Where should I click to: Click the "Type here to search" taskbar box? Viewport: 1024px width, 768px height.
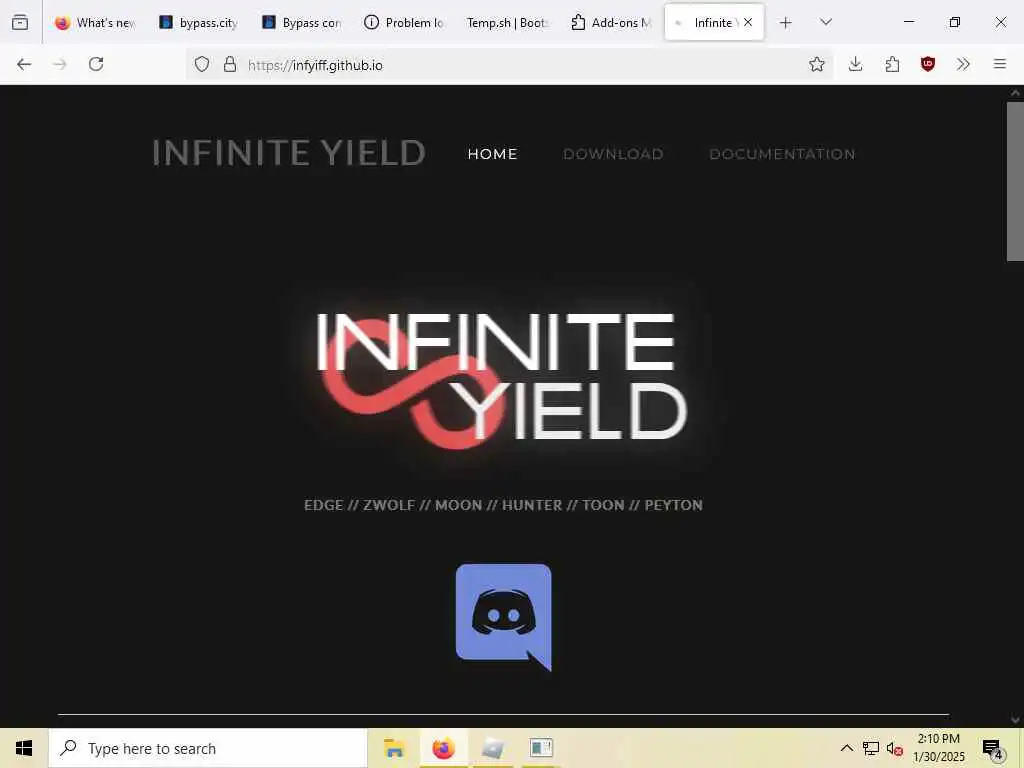[x=208, y=748]
